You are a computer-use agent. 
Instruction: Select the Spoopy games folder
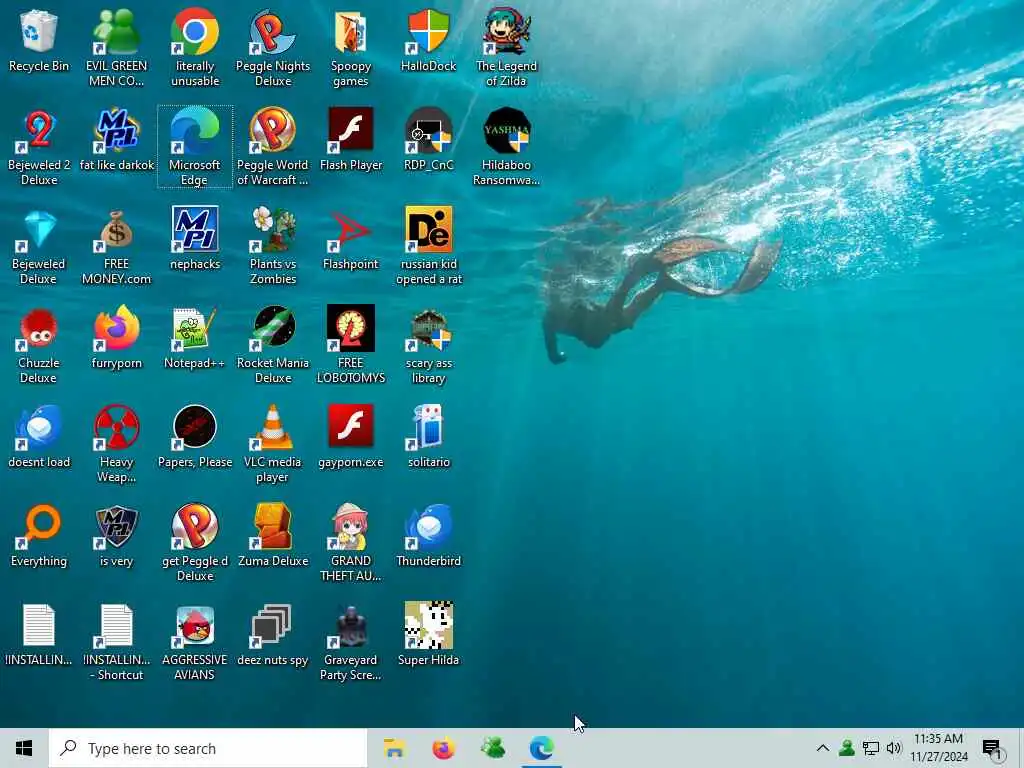click(351, 48)
